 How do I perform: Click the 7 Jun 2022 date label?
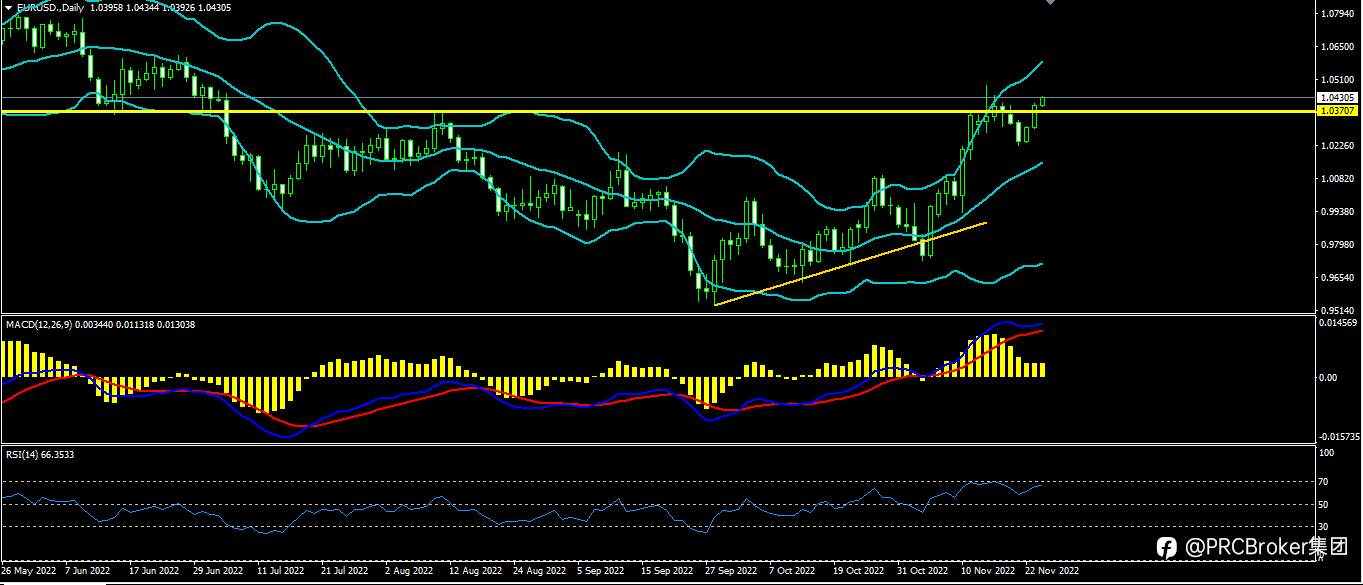coord(88,571)
